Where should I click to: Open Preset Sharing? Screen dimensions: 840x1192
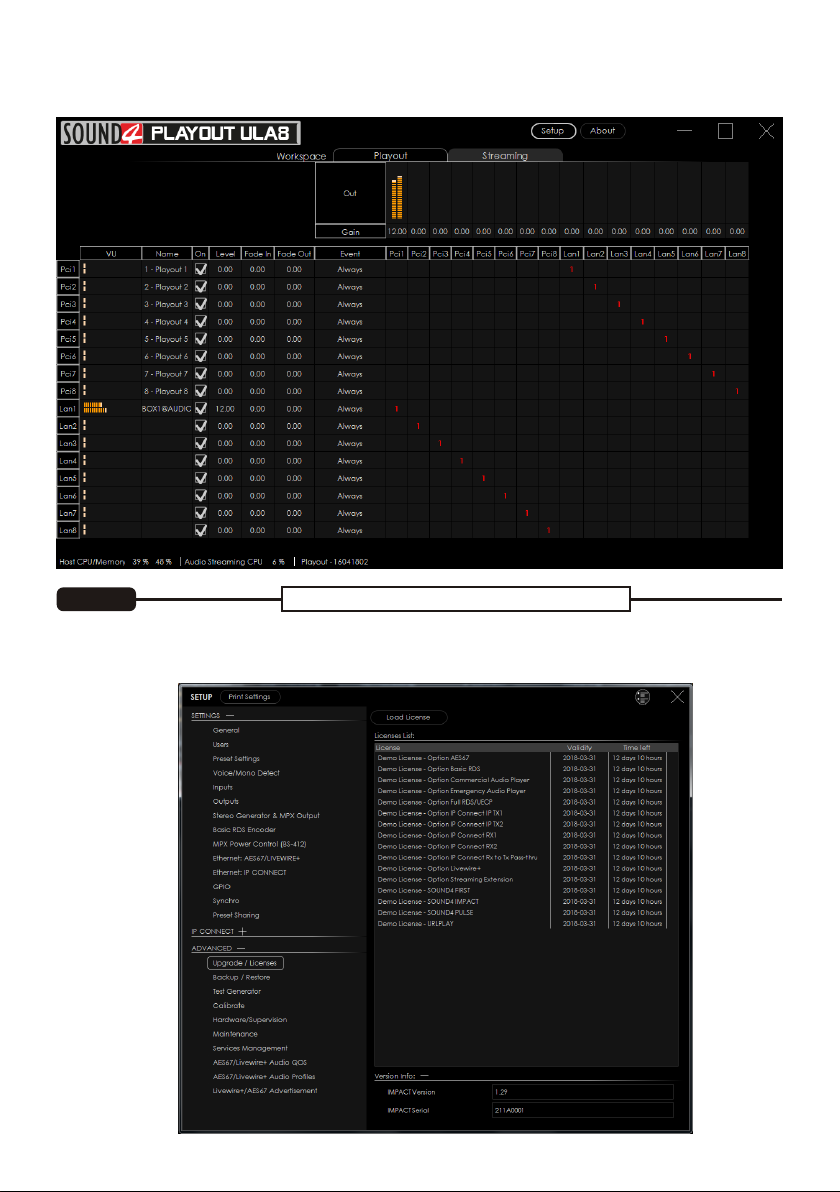click(236, 915)
